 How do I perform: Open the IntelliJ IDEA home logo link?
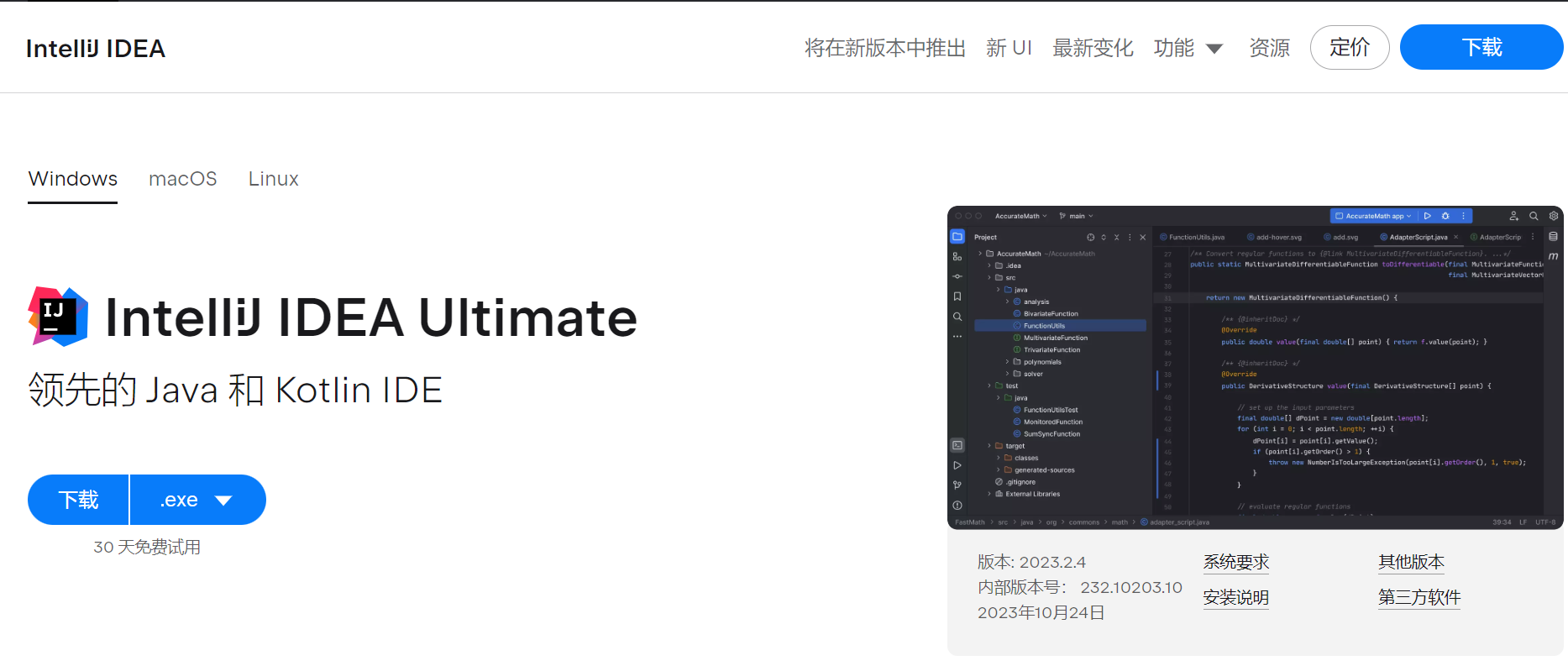(96, 49)
